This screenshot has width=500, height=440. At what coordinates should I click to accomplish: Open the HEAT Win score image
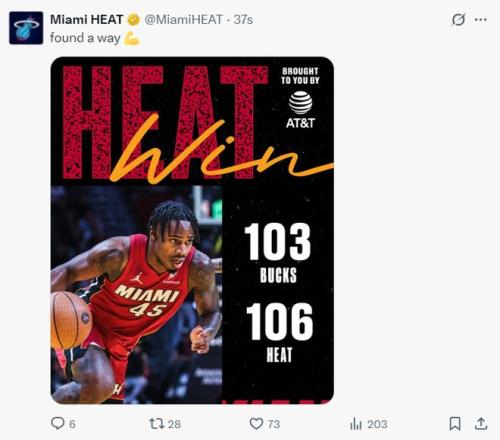click(192, 230)
